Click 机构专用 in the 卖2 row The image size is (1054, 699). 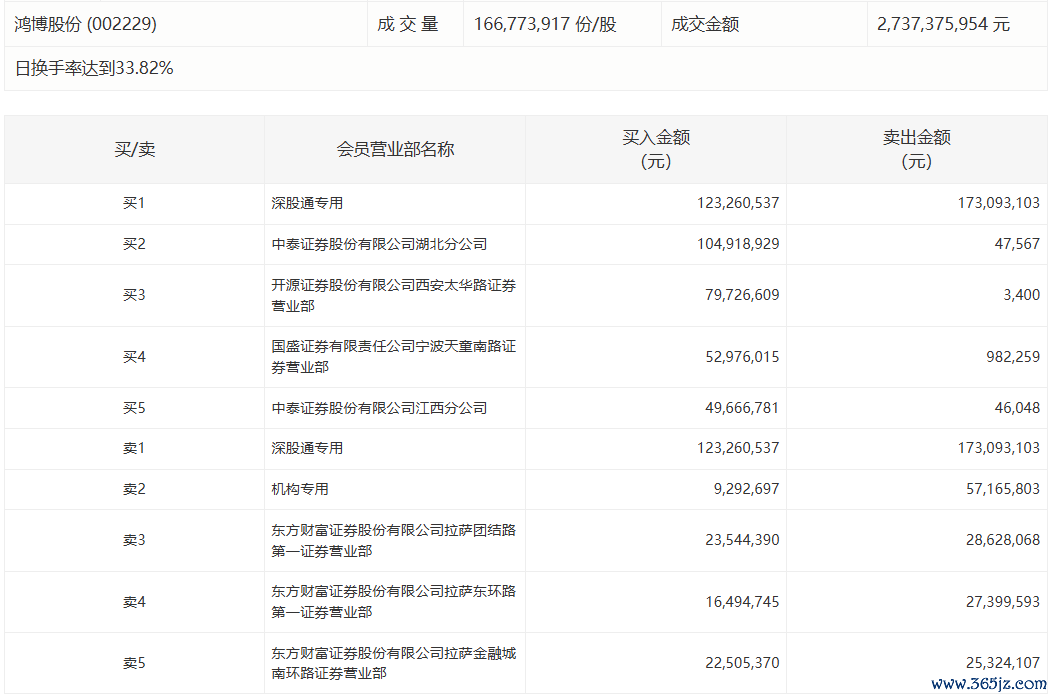click(300, 489)
